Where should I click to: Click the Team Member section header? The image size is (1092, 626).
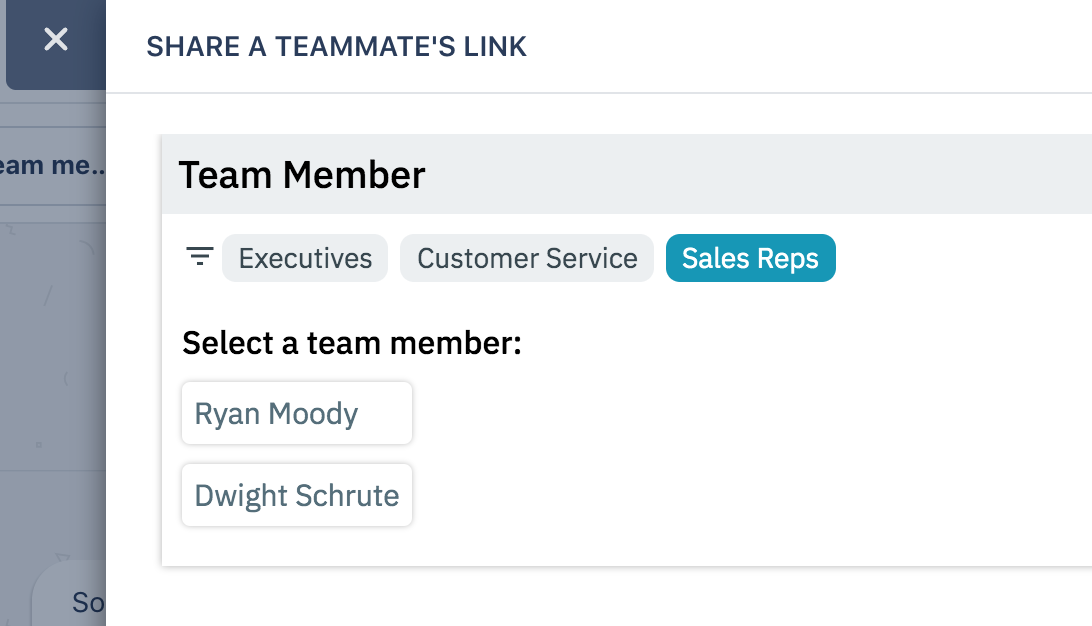click(302, 175)
